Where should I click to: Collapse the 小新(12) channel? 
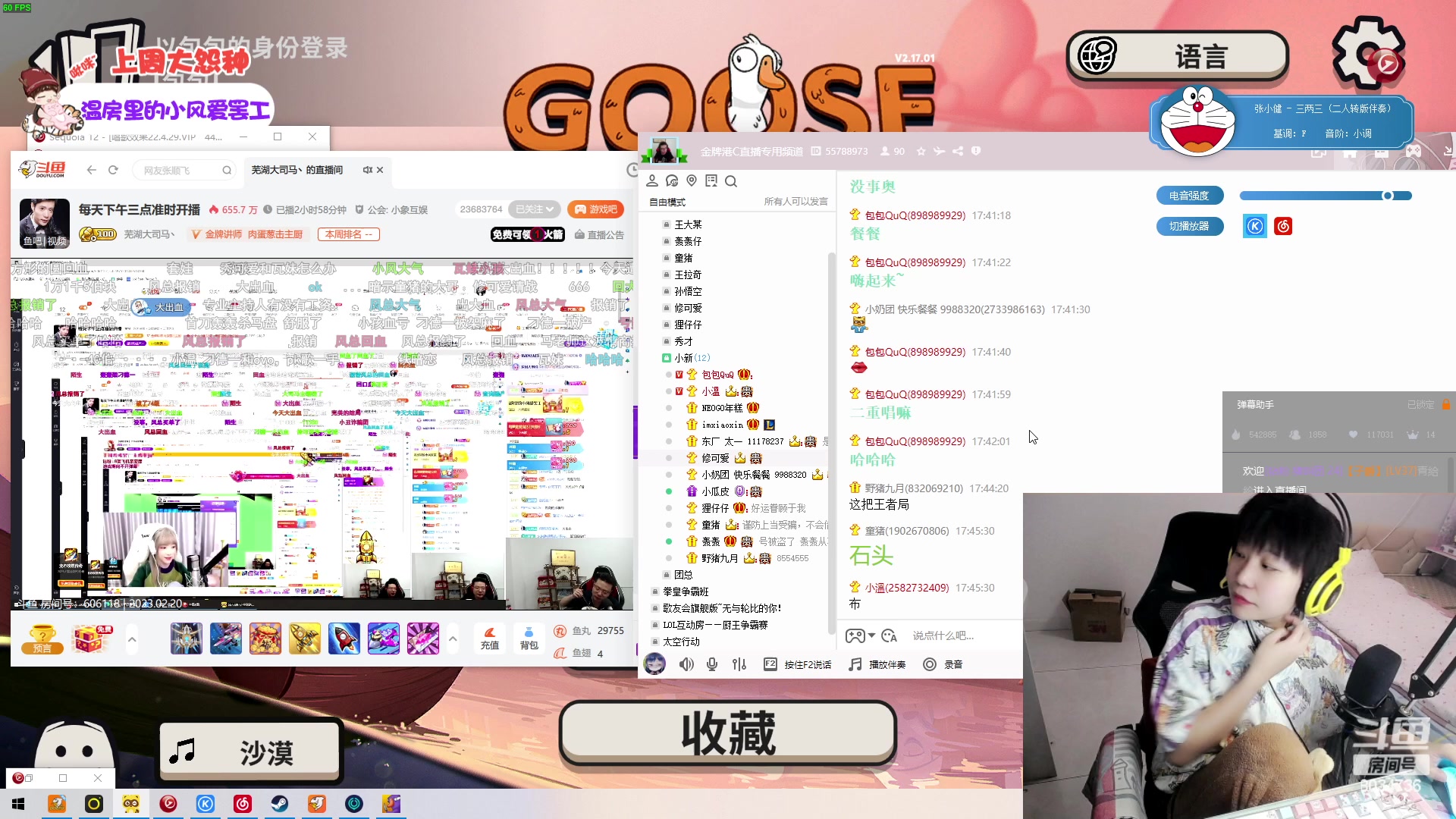(x=666, y=358)
